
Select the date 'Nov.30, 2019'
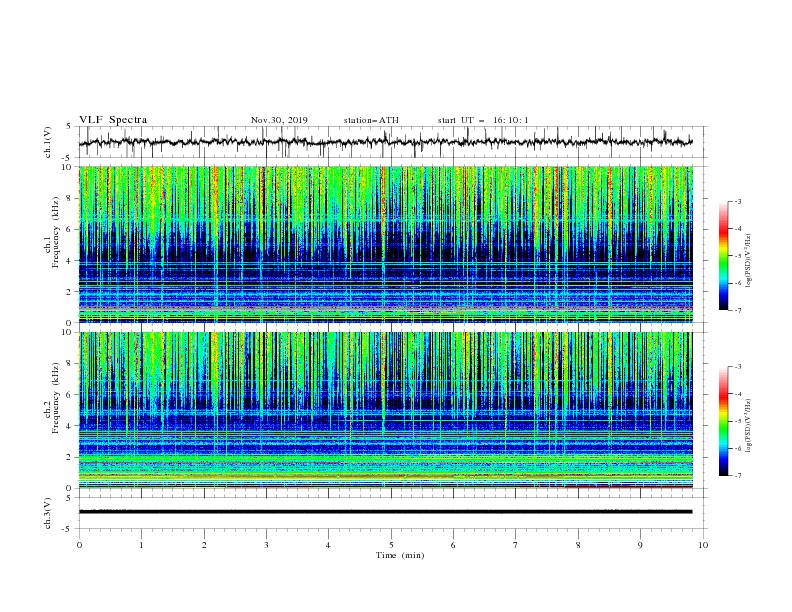coord(279,120)
